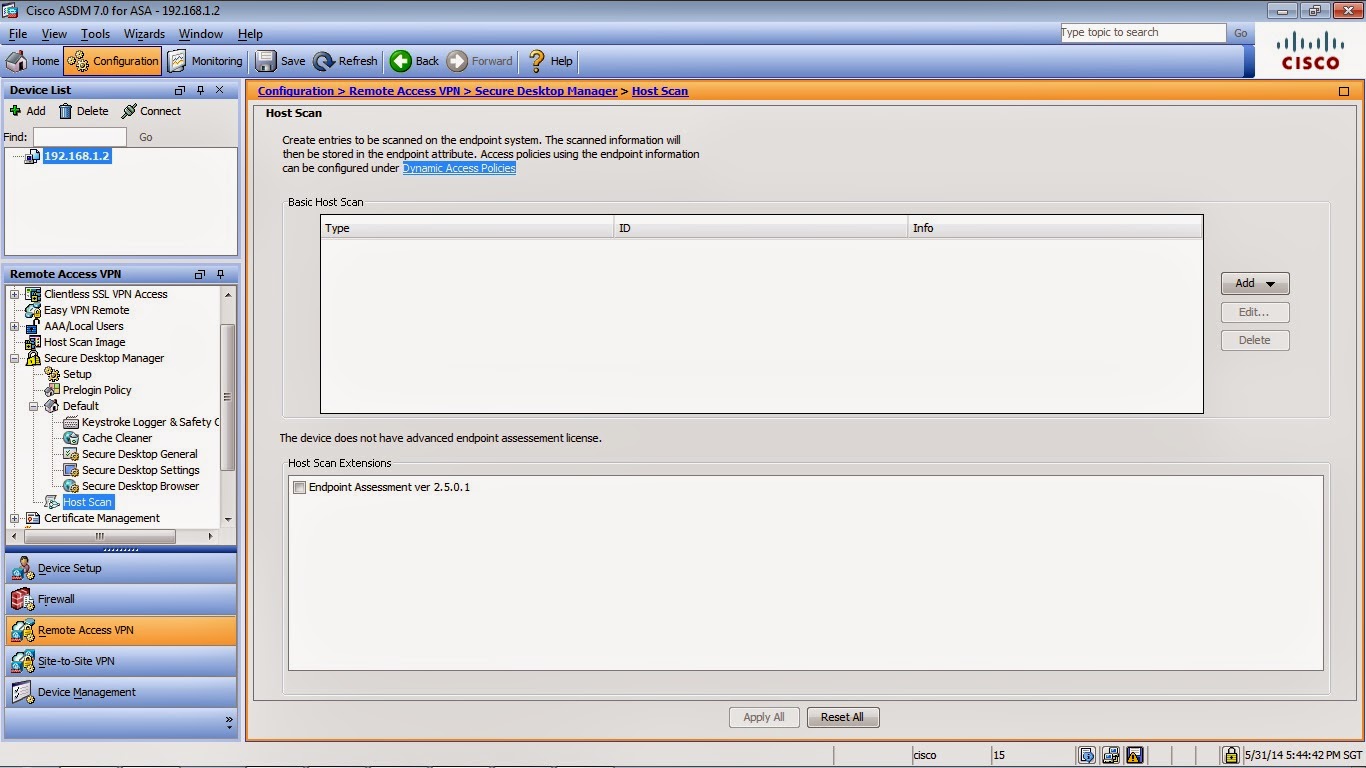Image resolution: width=1366 pixels, height=768 pixels.
Task: Select the Remote Access VPN section
Action: tap(121, 630)
